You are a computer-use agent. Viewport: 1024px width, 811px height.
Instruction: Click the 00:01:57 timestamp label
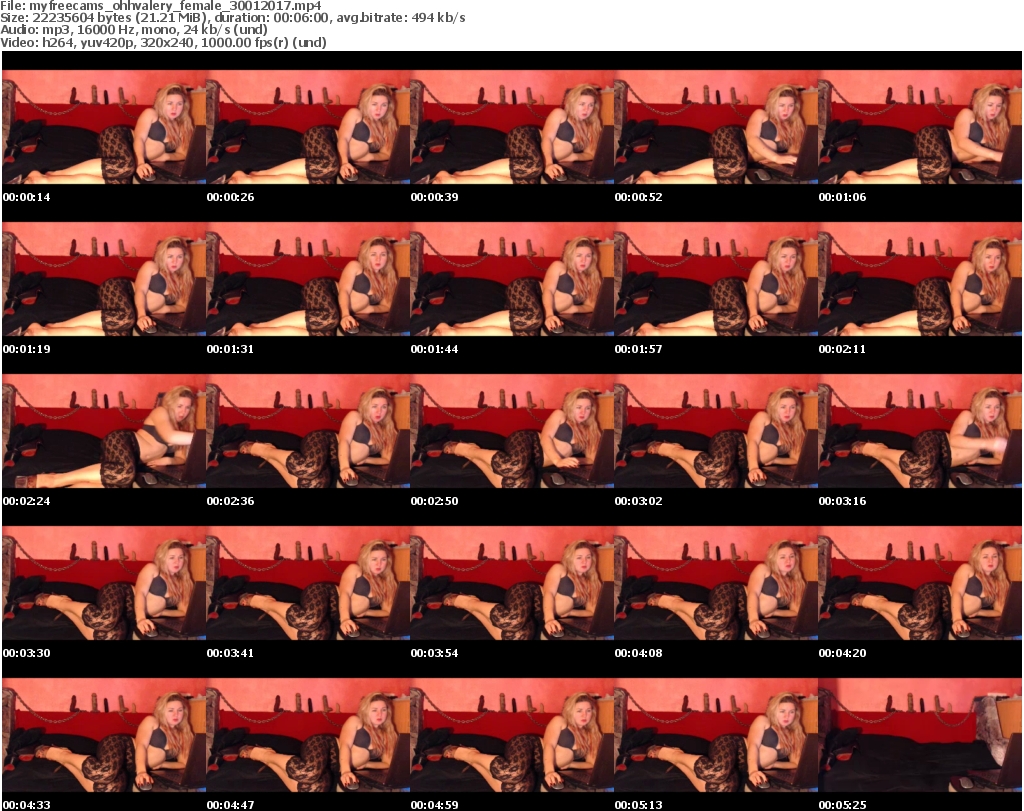638,349
